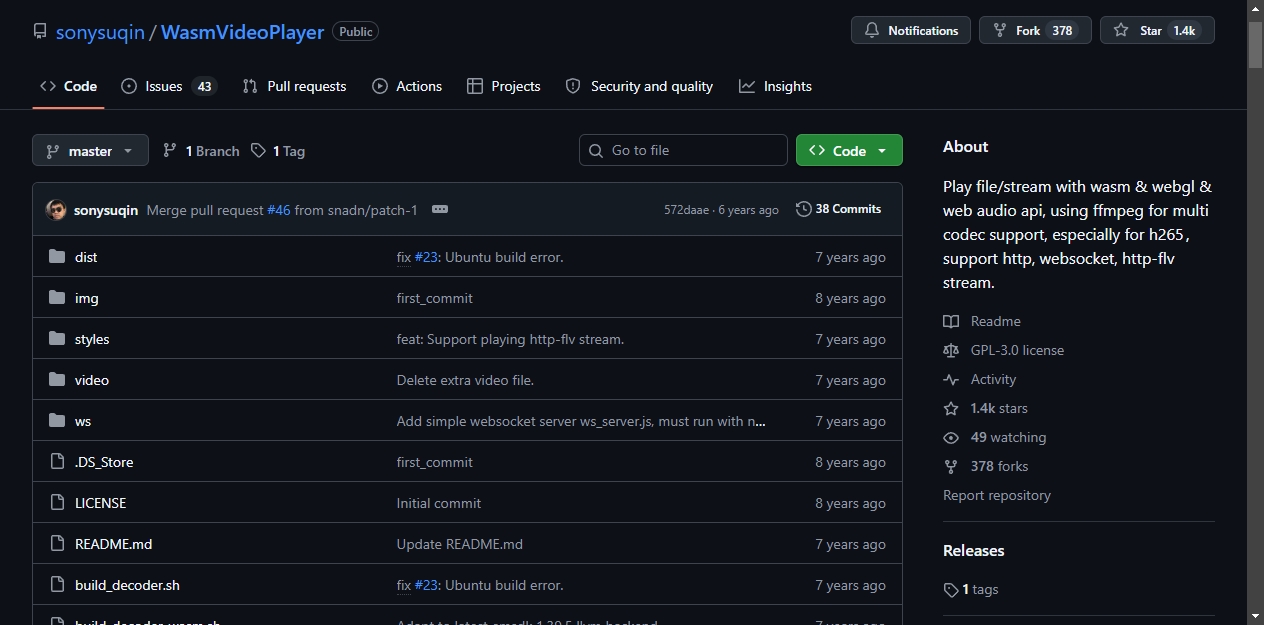1264x625 pixels.
Task: Open the Code tab
Action: point(68,86)
